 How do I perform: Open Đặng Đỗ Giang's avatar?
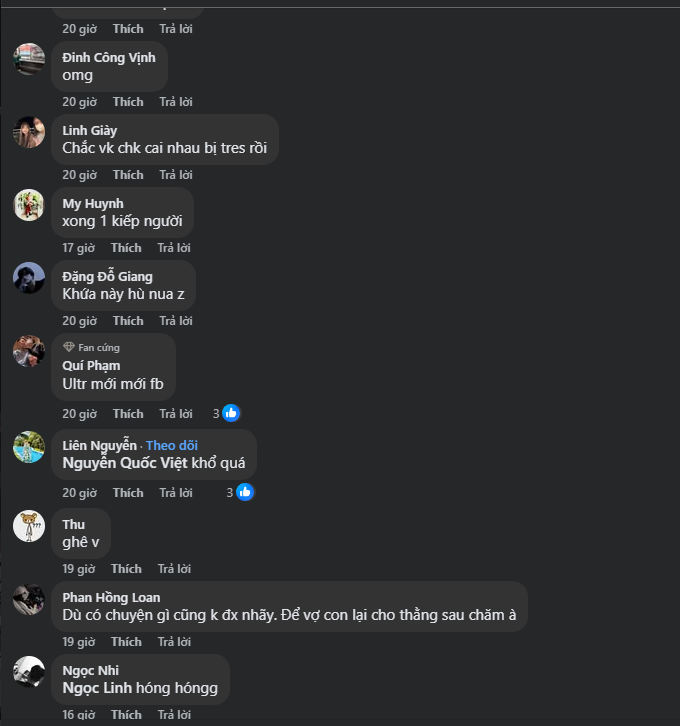tap(29, 278)
